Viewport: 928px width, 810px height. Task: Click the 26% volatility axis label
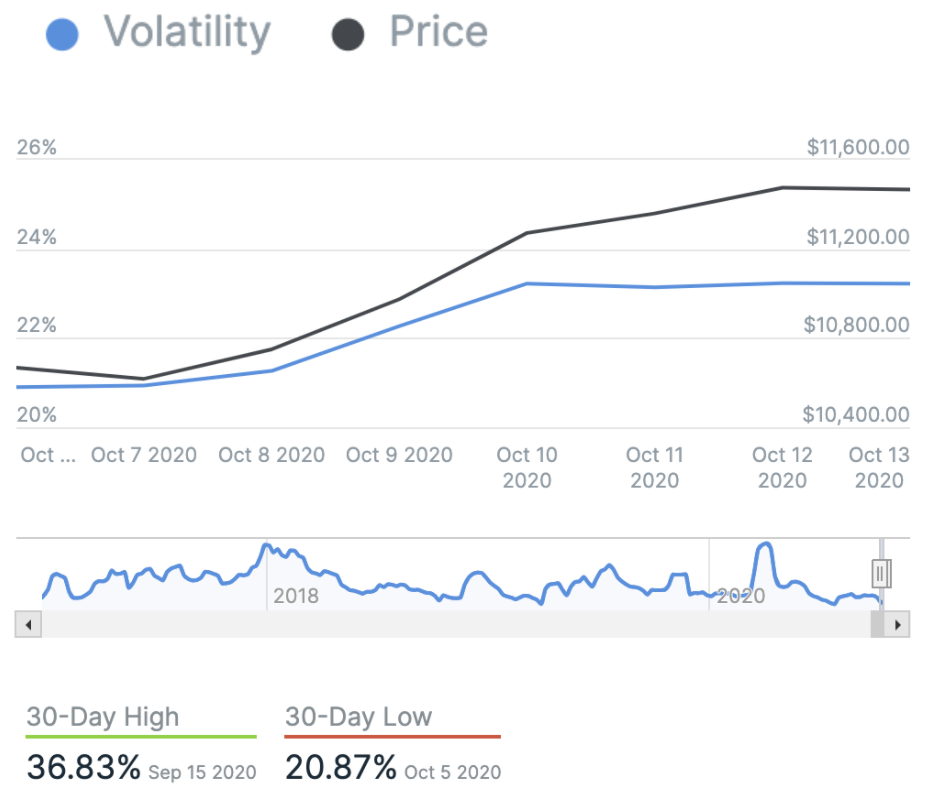tap(37, 148)
